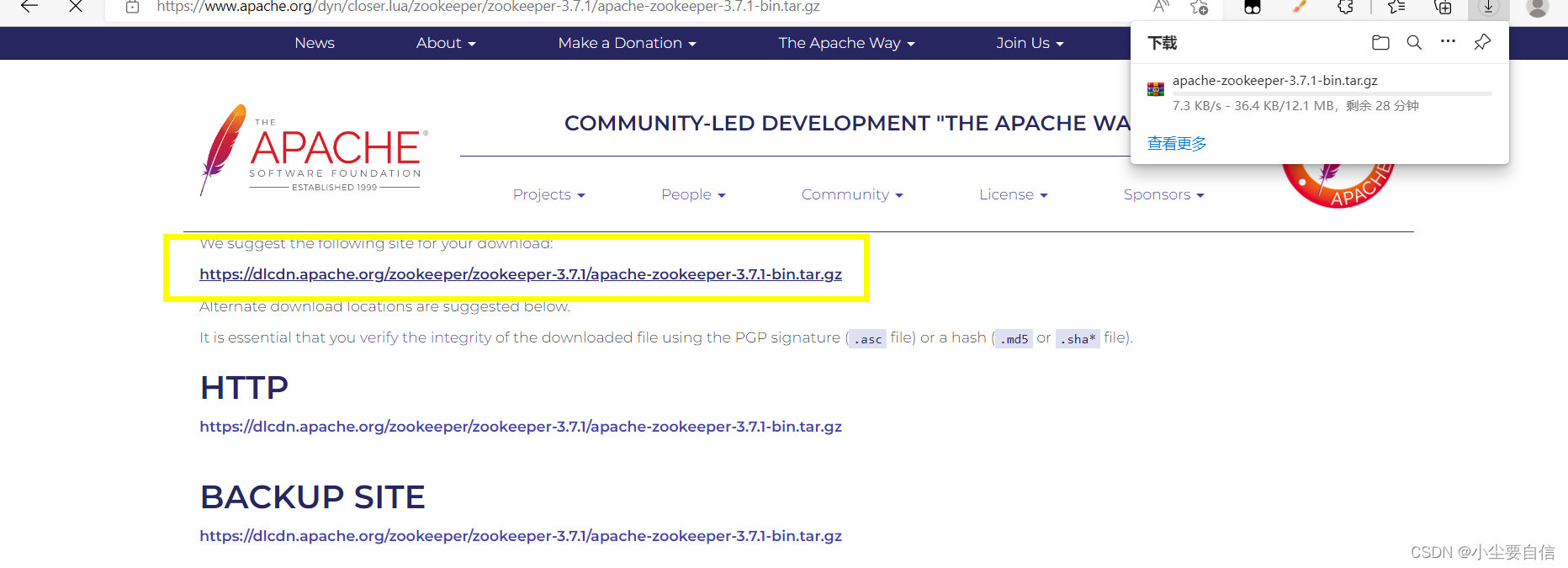Open the Extensions puzzle-piece icon
This screenshot has height=568, width=1568.
[1345, 7]
